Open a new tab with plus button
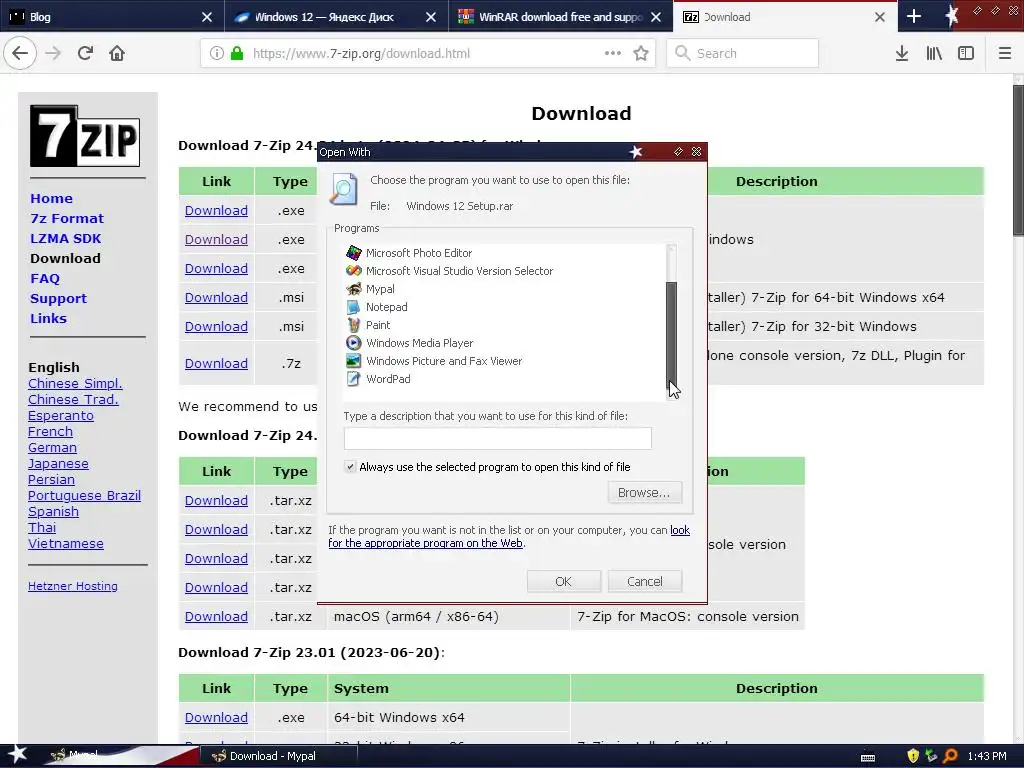The height and width of the screenshot is (768, 1024). click(x=914, y=16)
